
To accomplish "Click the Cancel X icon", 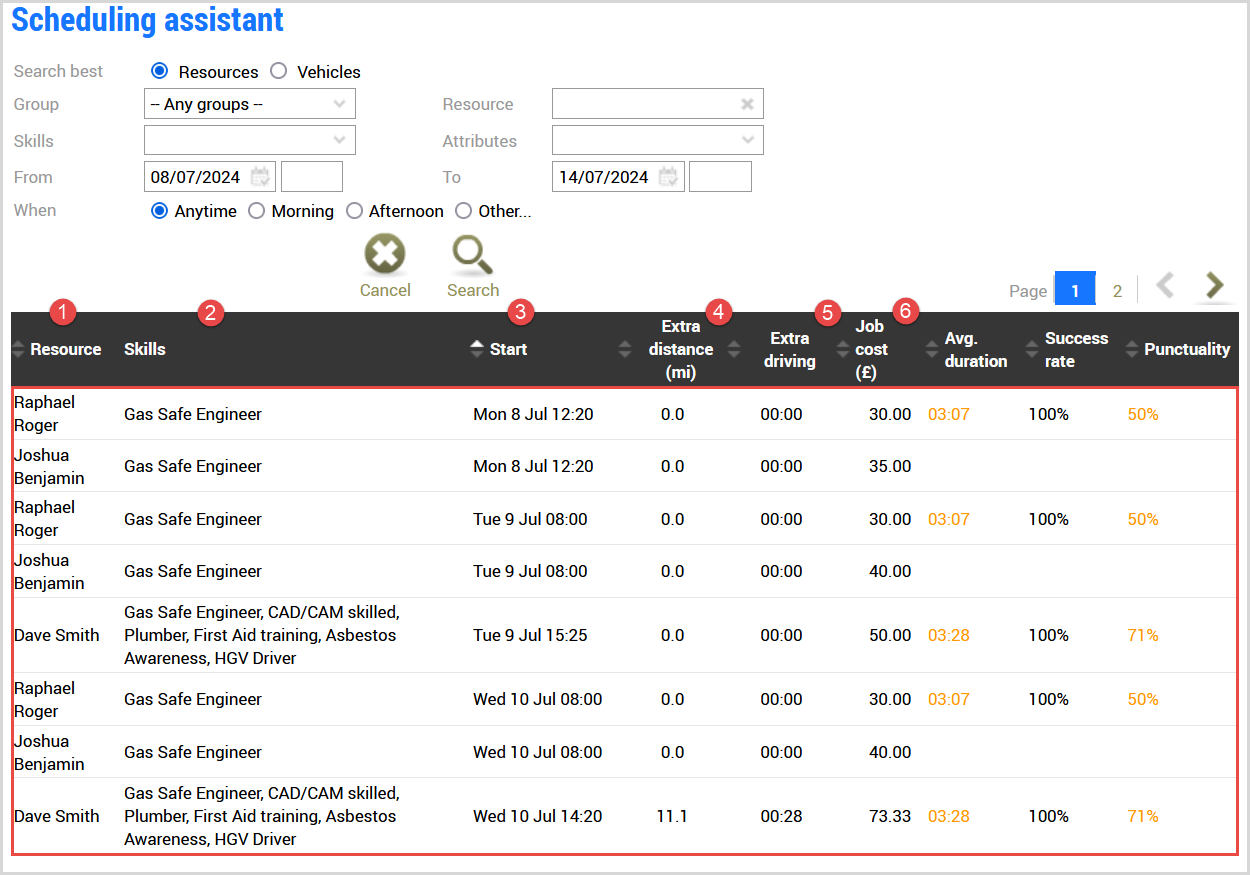I will click(x=385, y=255).
